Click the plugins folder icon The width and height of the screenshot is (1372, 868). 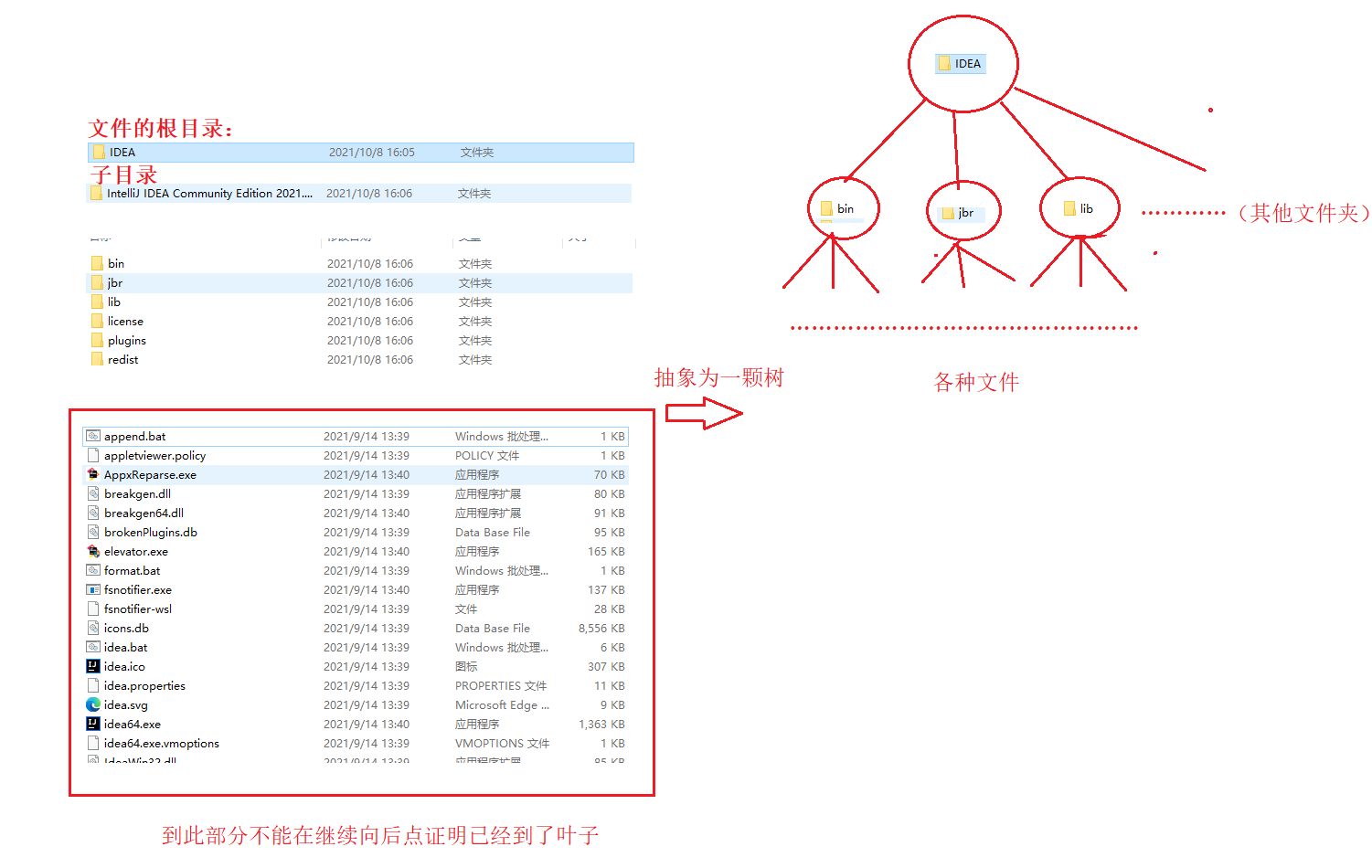coord(97,341)
